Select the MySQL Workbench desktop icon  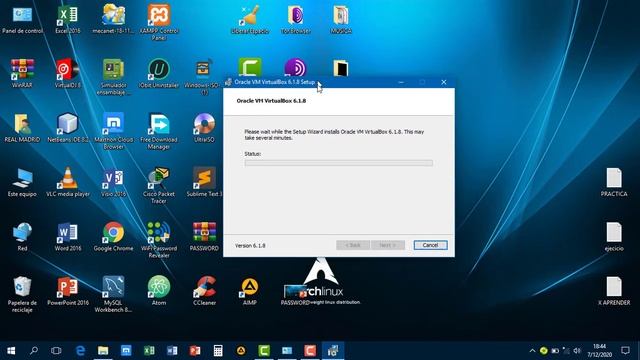[x=113, y=294]
